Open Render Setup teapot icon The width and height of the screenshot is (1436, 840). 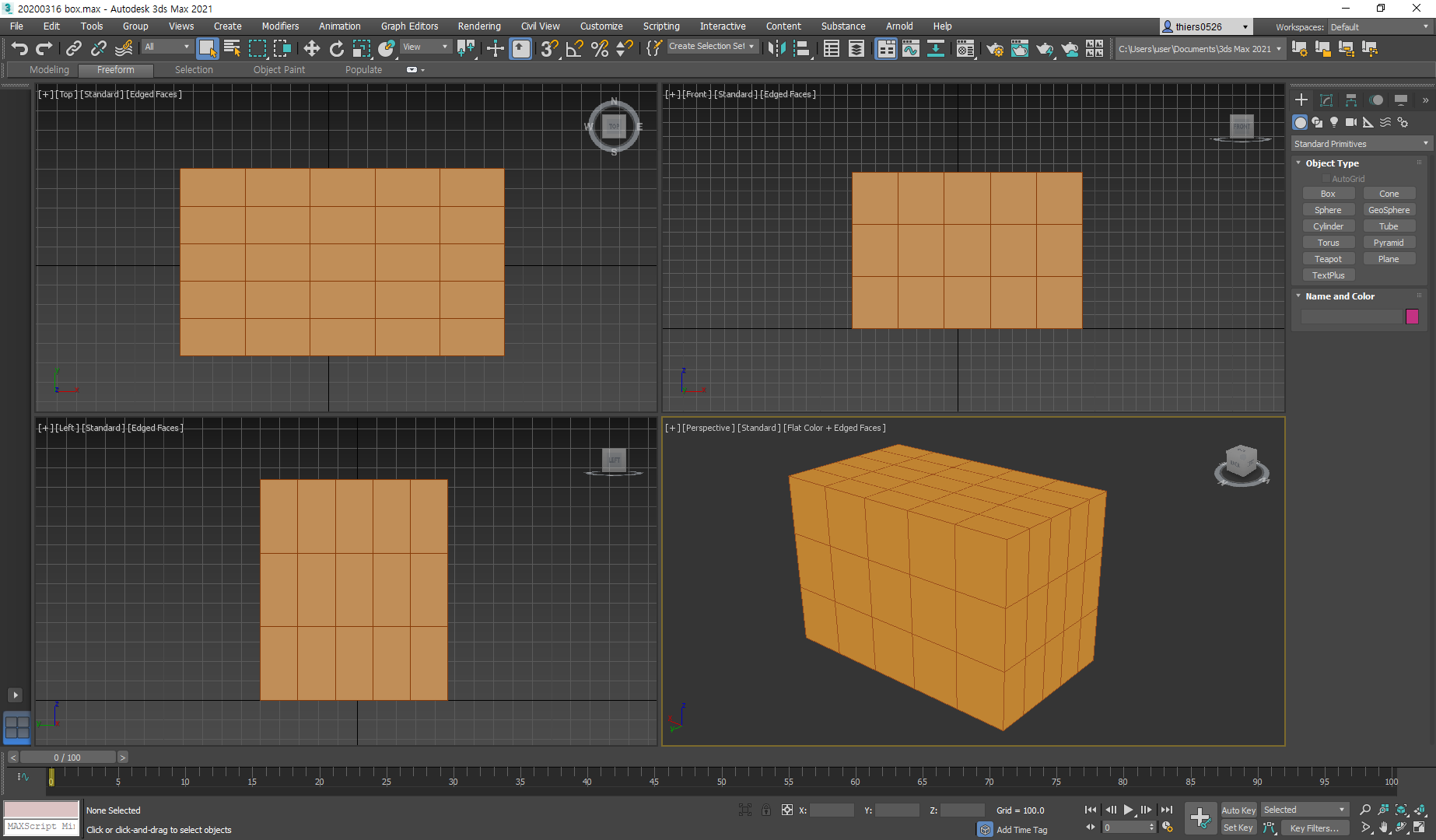[994, 49]
